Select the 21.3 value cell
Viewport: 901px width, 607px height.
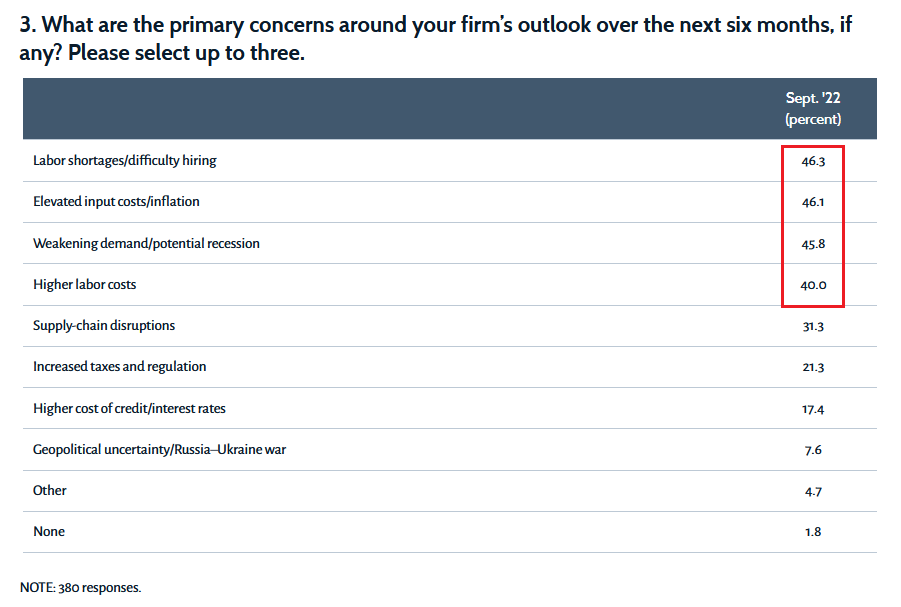coord(813,367)
